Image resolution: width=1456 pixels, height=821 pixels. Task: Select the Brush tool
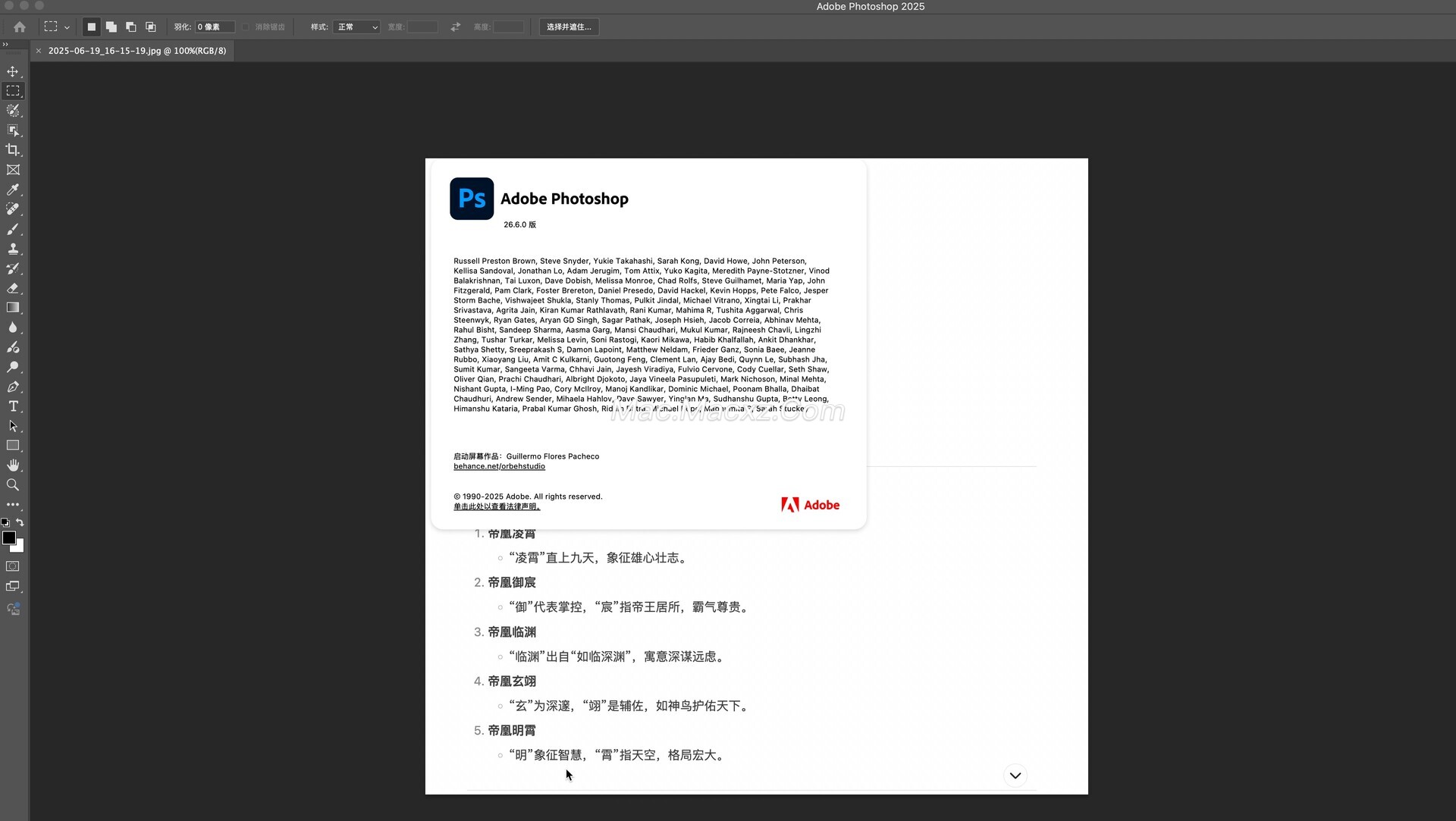13,229
